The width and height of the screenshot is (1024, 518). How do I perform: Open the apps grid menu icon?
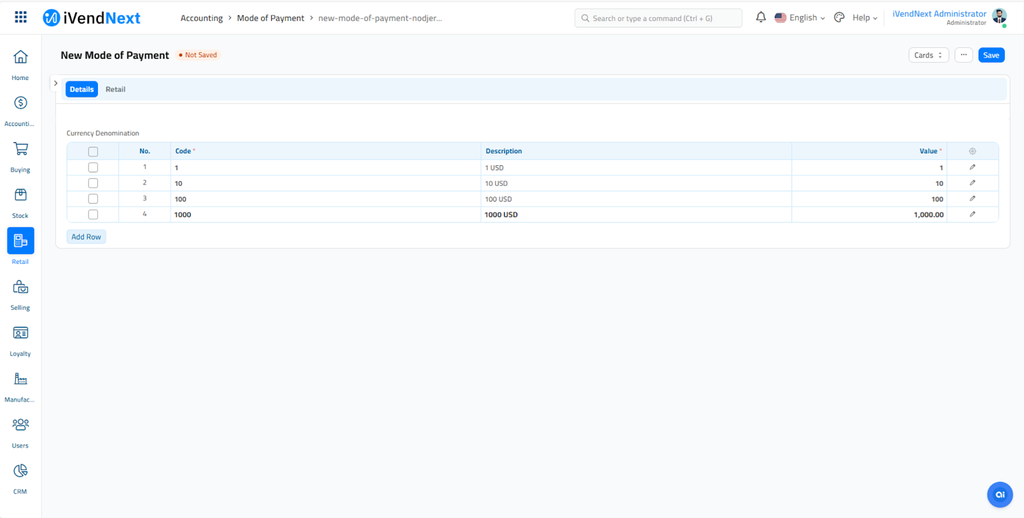[20, 18]
